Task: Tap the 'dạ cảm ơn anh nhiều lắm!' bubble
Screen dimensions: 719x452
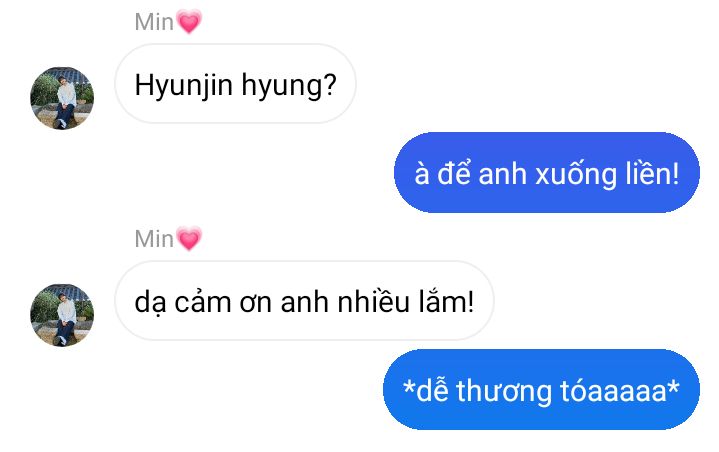Action: click(x=304, y=301)
